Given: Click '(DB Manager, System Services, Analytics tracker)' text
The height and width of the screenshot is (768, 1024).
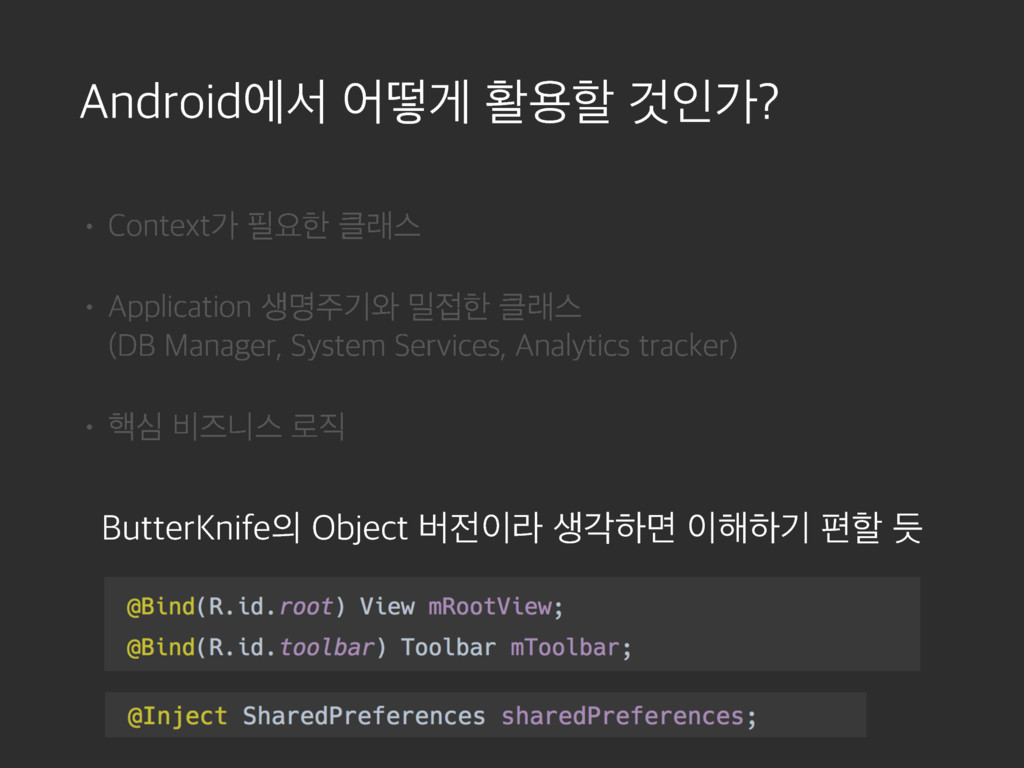Looking at the screenshot, I should click(423, 345).
